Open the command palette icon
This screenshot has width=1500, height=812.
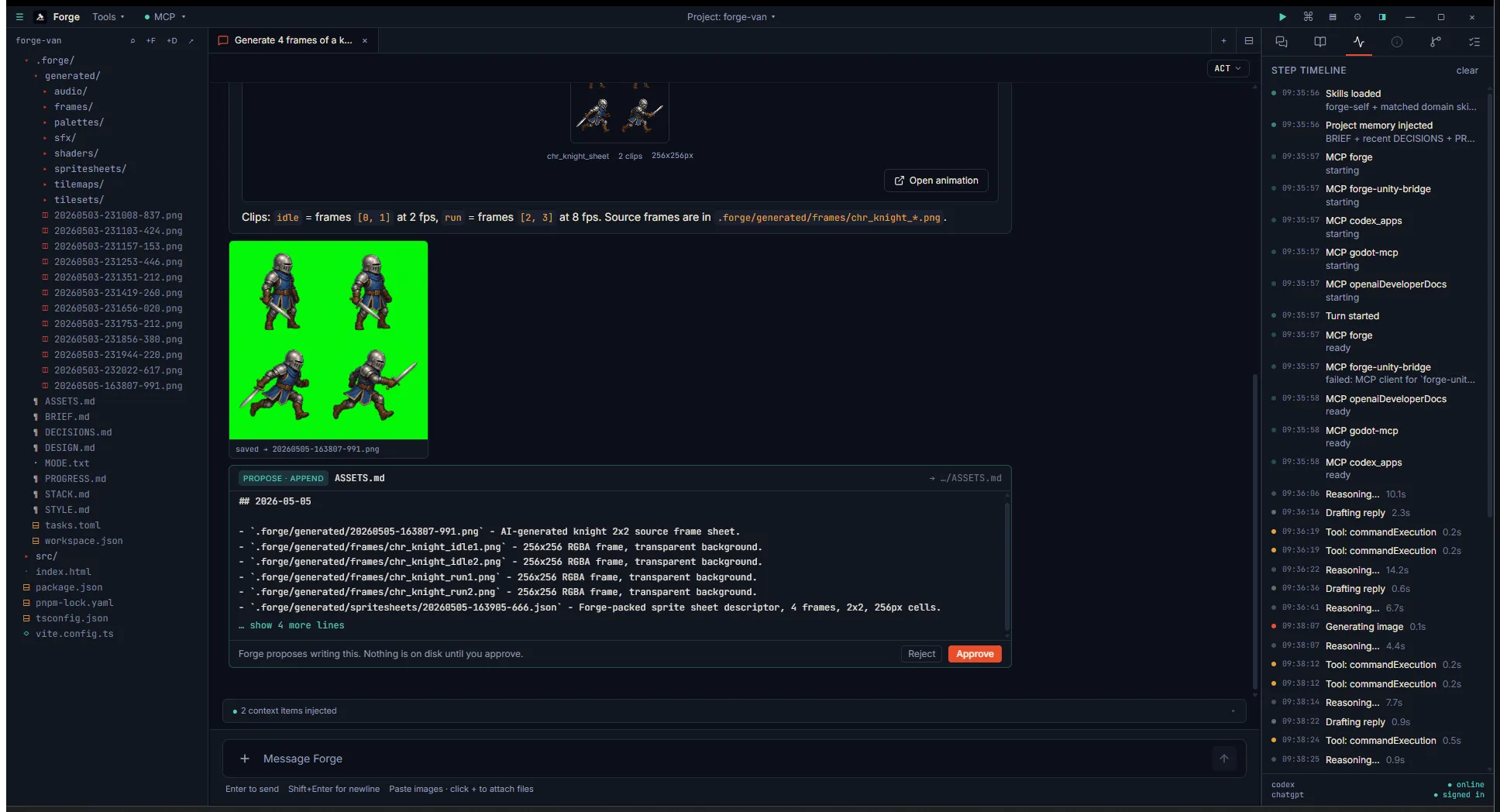[1308, 16]
